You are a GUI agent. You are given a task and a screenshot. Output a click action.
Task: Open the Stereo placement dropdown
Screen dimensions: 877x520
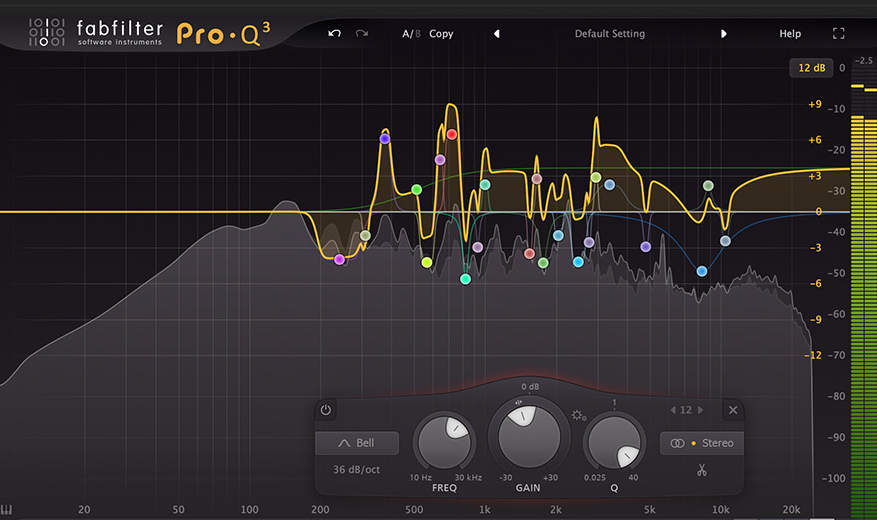pyautogui.click(x=702, y=443)
